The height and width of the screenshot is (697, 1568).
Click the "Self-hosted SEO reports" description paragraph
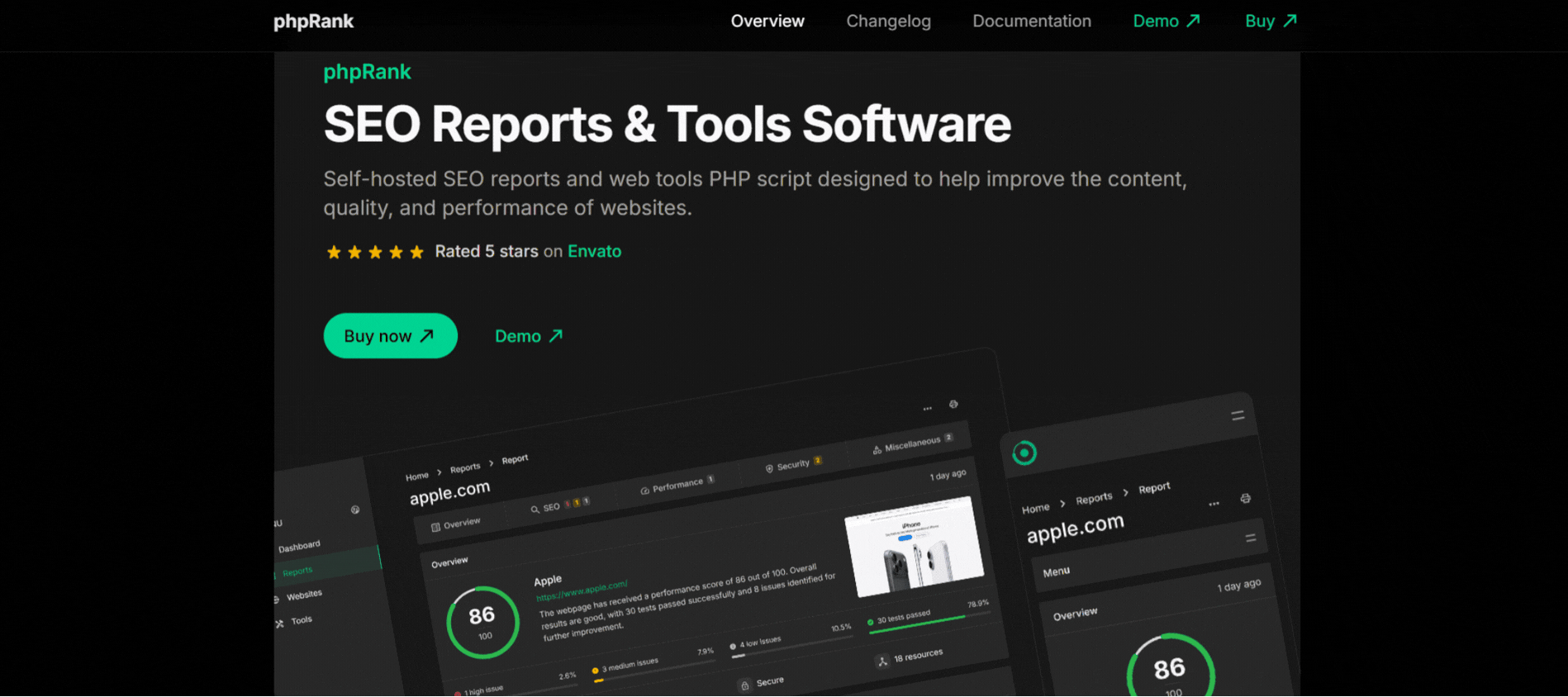pos(755,193)
